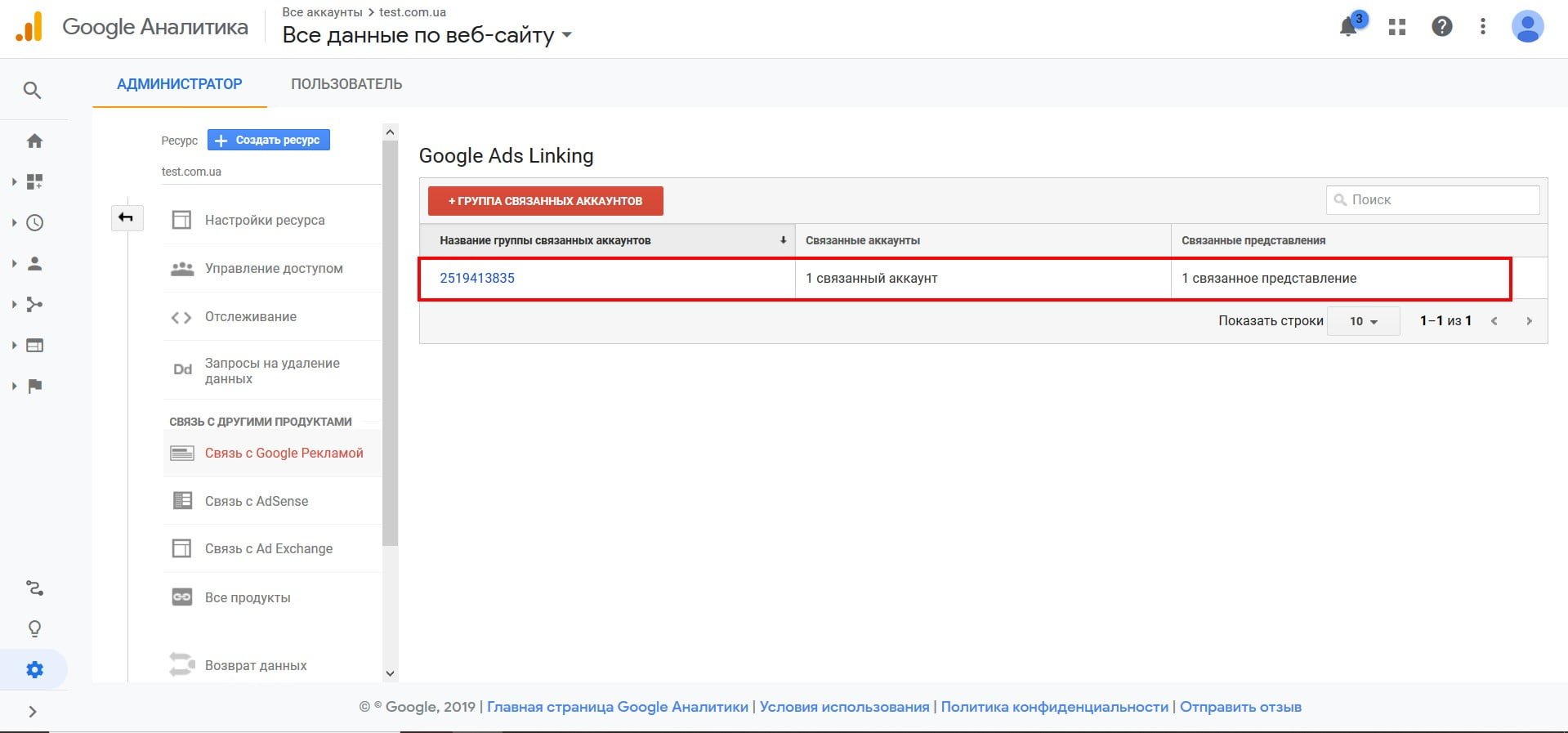The height and width of the screenshot is (733, 1568).
Task: Click the search magnifier in left sidebar
Action: click(x=32, y=90)
